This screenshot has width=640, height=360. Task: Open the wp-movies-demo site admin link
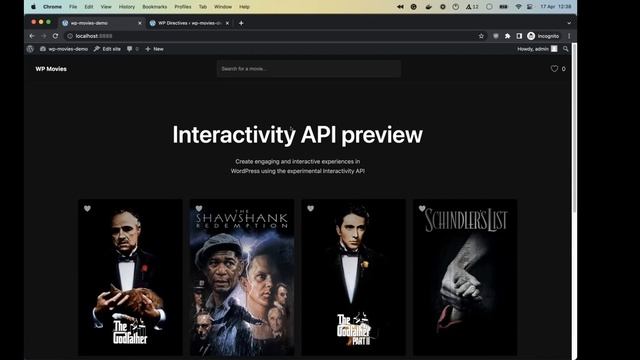[64, 49]
